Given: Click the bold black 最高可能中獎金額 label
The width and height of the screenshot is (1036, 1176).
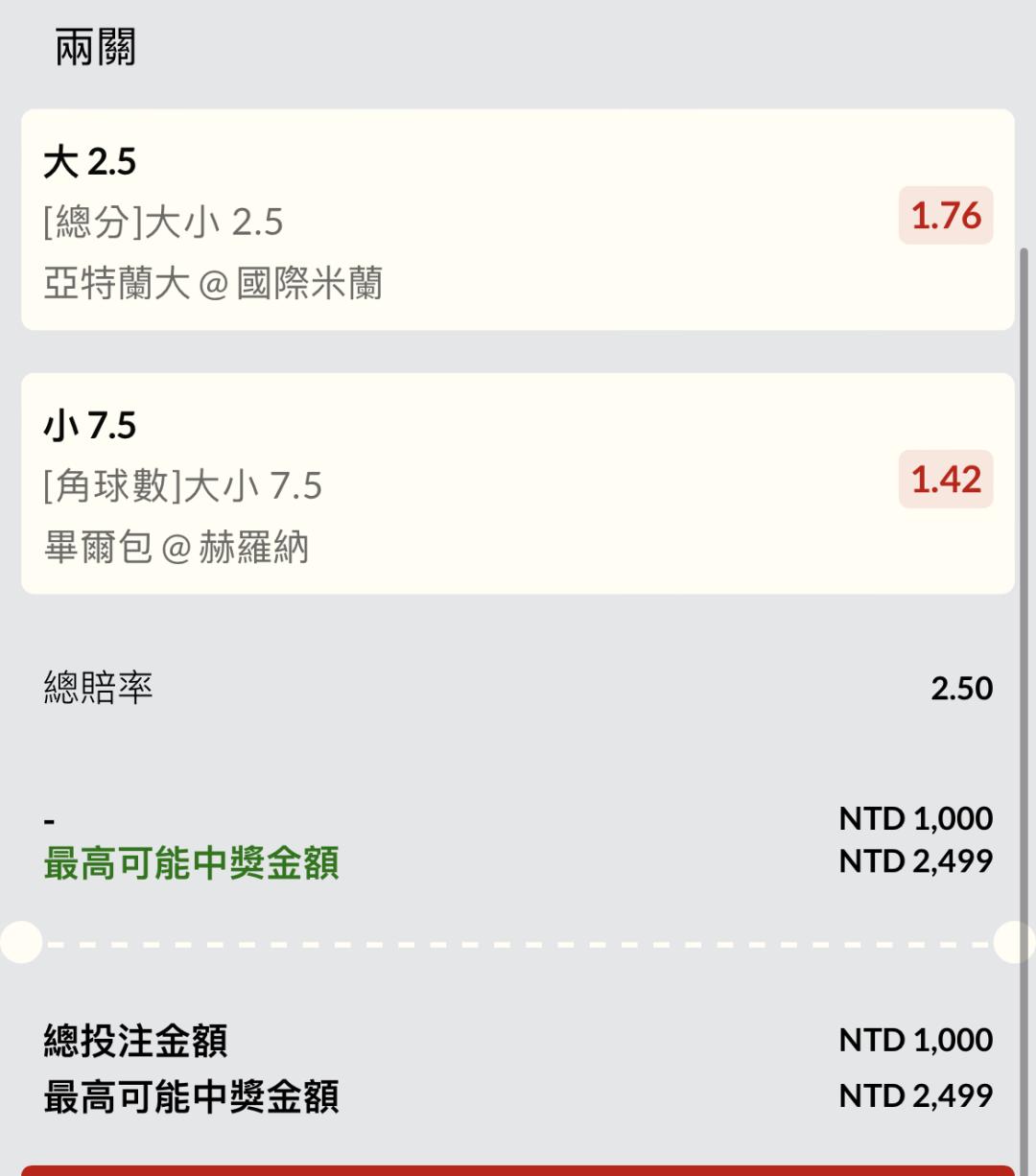Looking at the screenshot, I should (191, 1096).
